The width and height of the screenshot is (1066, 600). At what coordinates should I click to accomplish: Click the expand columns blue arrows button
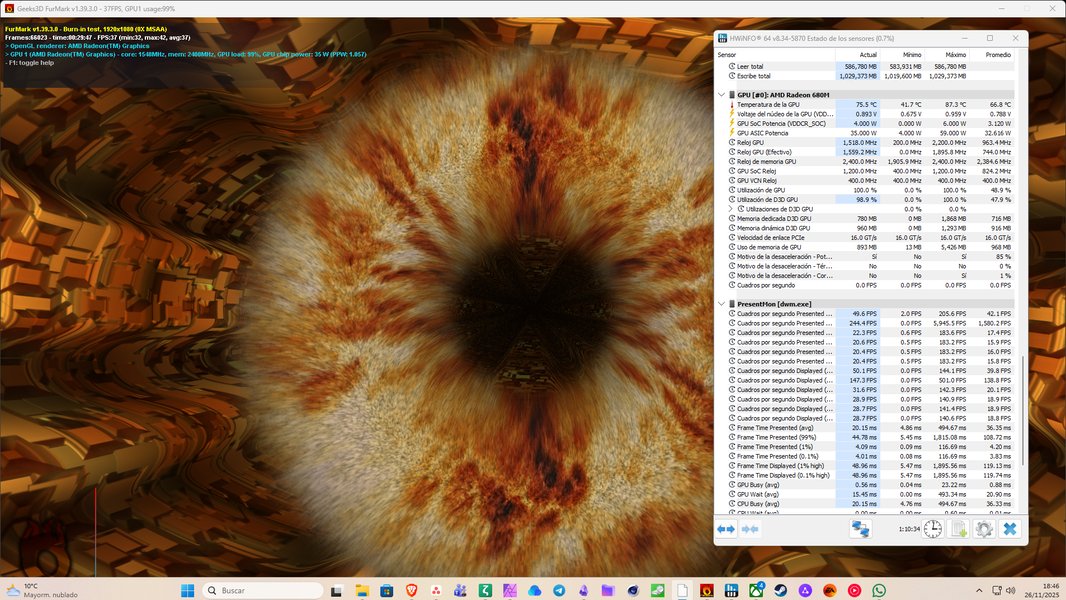point(726,529)
